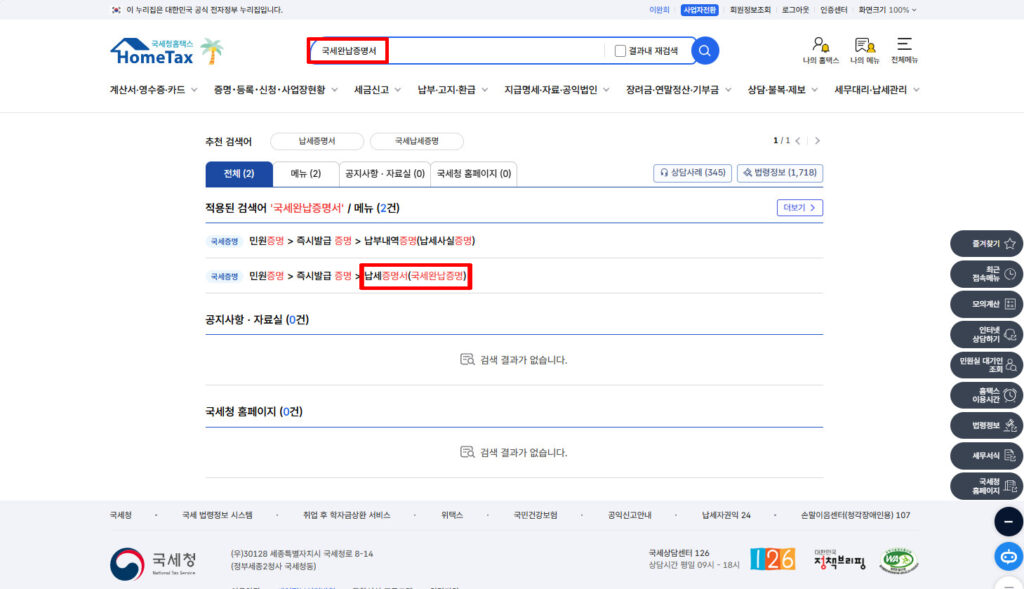Open 나의 메뉴 icon

coord(865,50)
